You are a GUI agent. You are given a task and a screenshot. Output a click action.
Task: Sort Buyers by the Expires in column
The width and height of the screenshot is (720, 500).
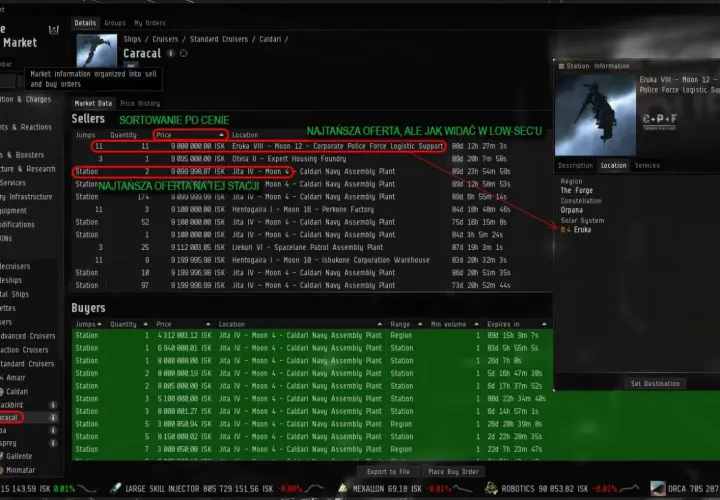pos(517,324)
